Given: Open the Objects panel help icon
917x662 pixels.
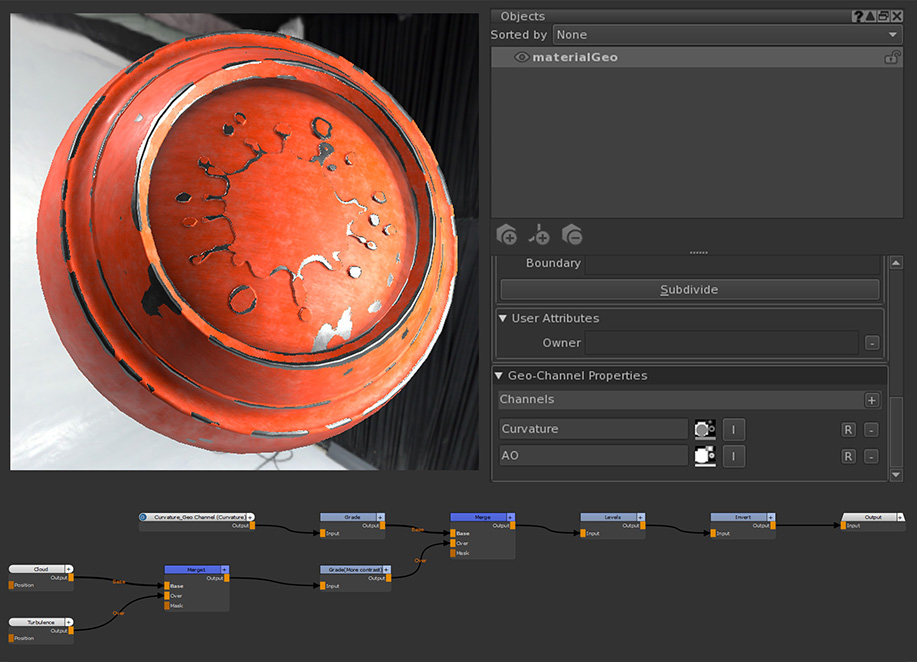Looking at the screenshot, I should click(x=858, y=16).
